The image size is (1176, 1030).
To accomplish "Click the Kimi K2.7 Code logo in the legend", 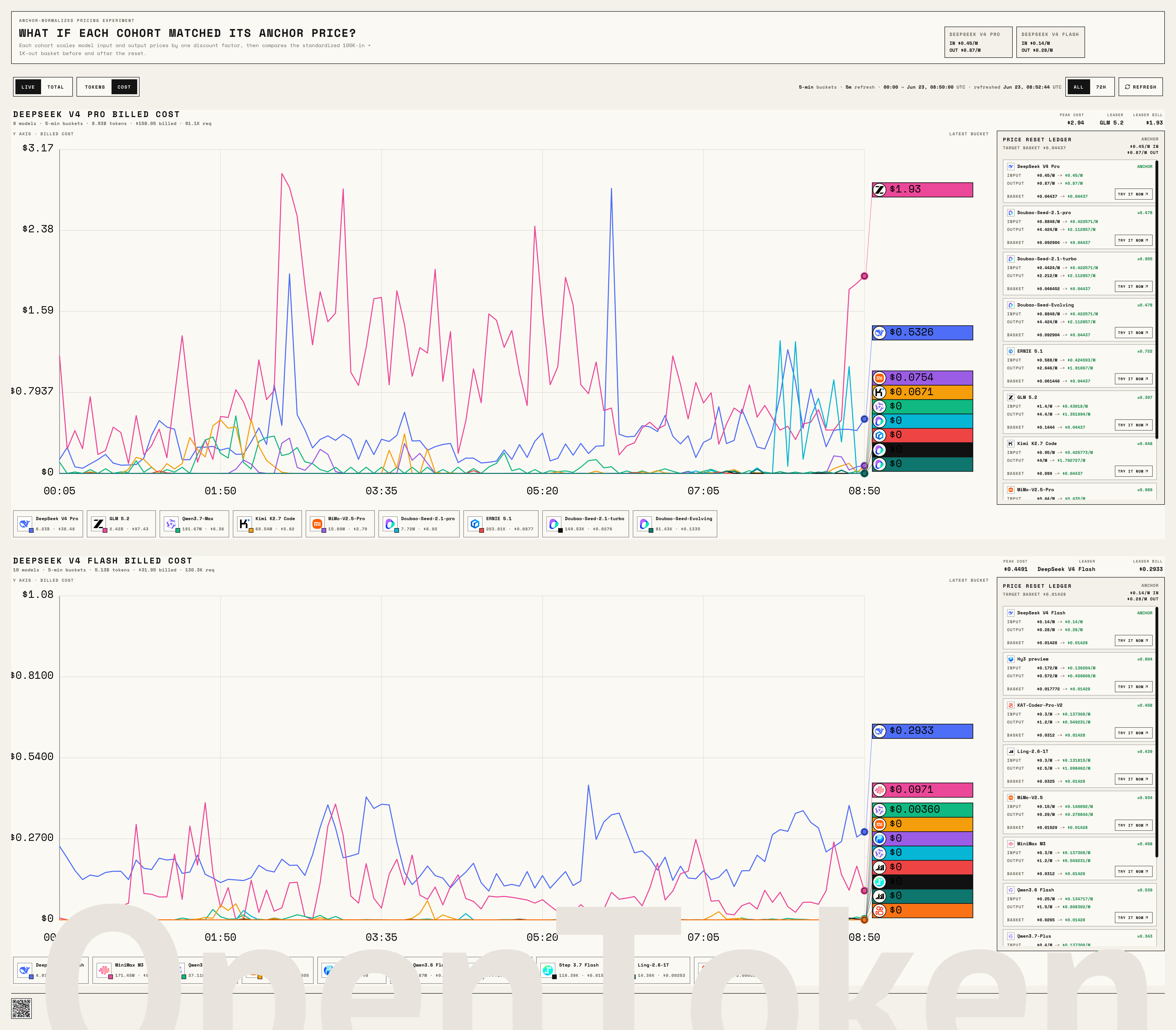I will click(244, 524).
